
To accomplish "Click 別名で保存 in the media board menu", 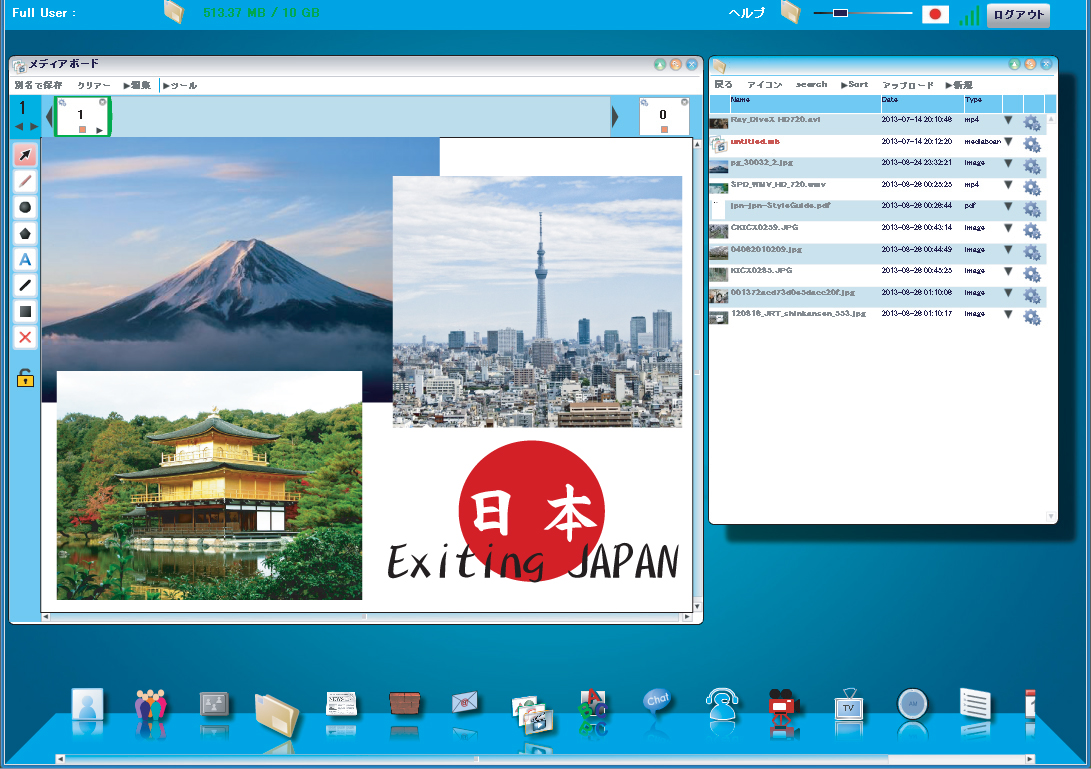I will click(x=38, y=86).
